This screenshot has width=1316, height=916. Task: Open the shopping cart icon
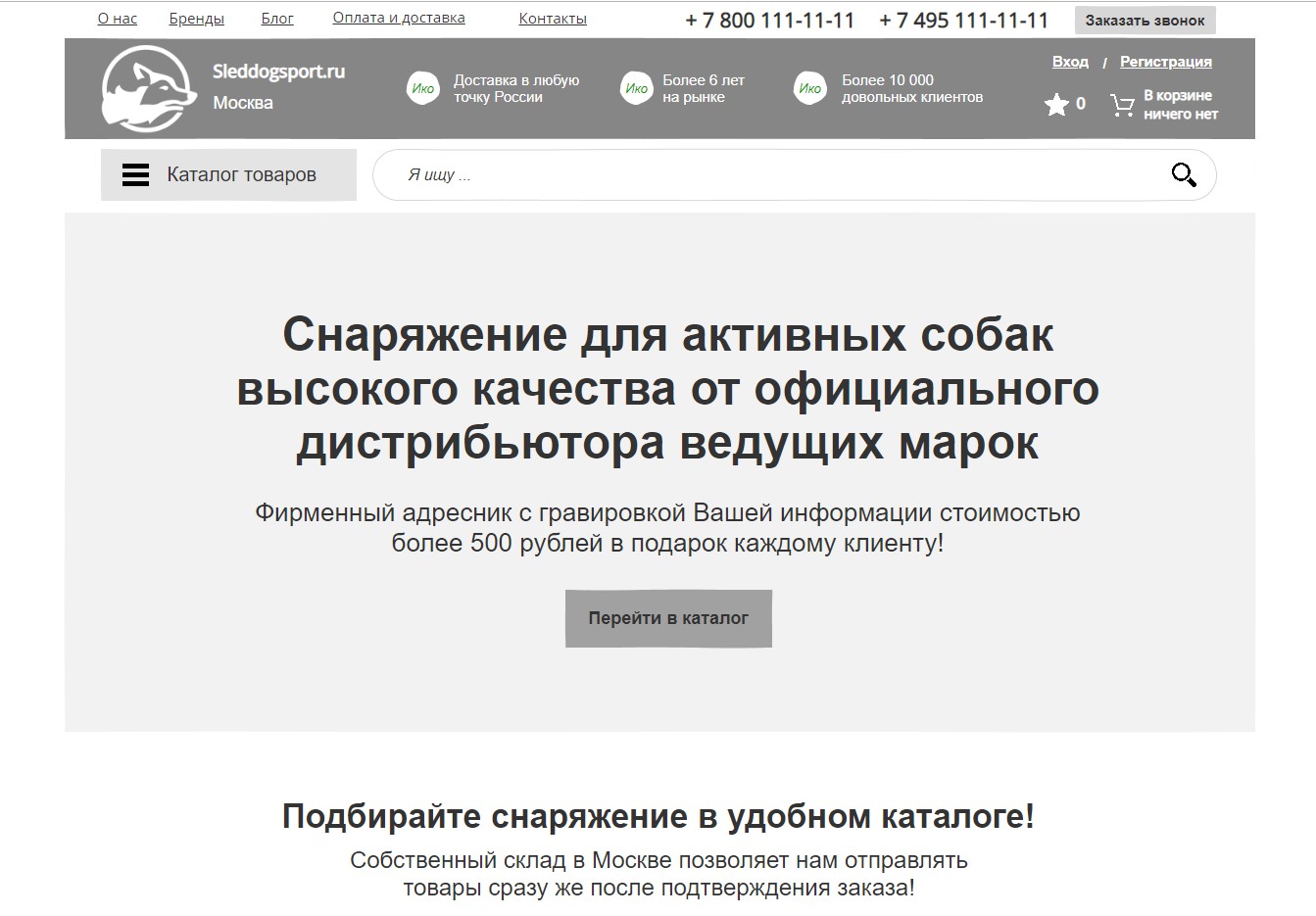coord(1122,105)
